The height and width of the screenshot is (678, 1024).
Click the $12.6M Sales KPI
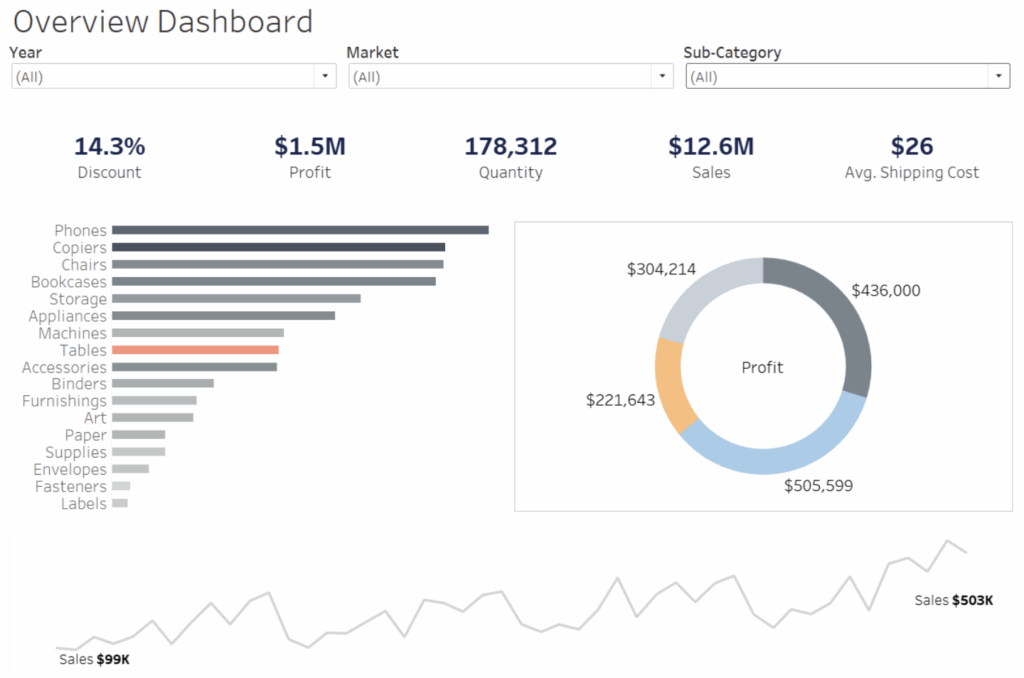(x=711, y=157)
